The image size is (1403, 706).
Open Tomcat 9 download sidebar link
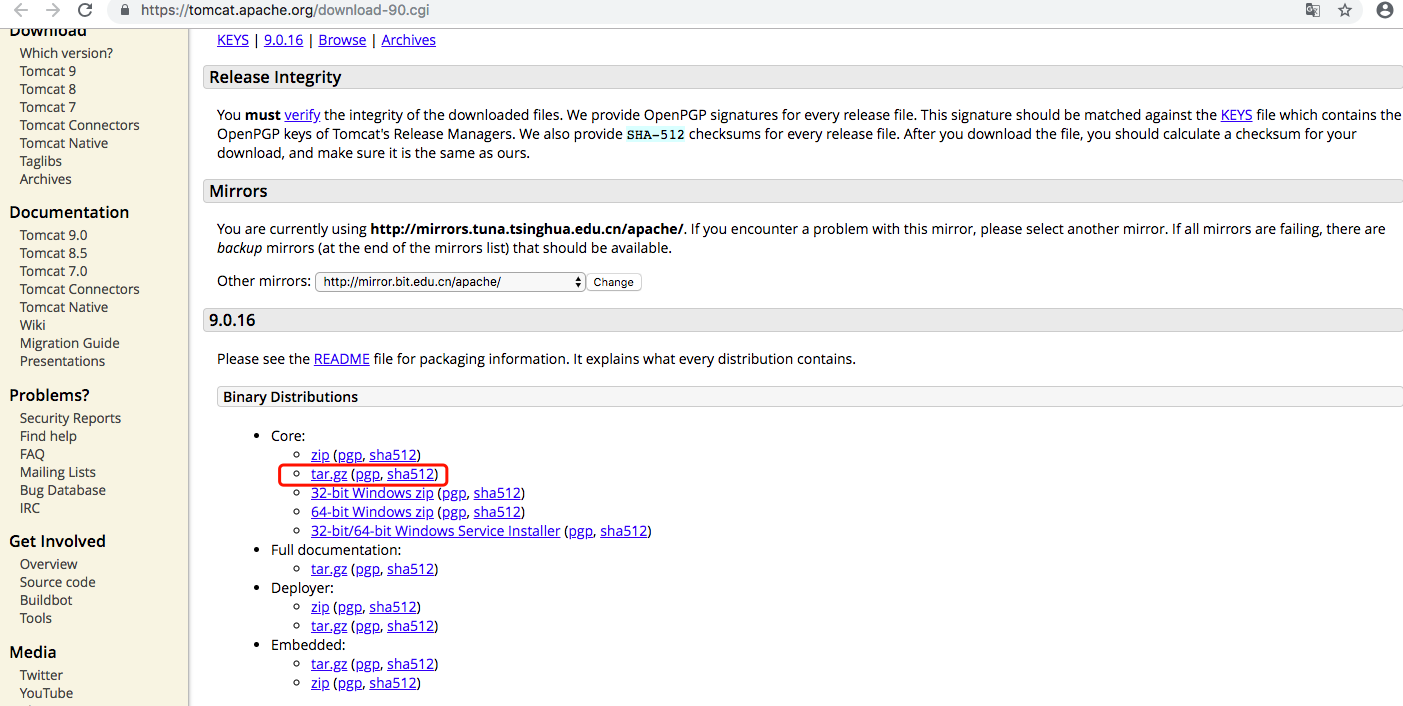click(x=48, y=71)
